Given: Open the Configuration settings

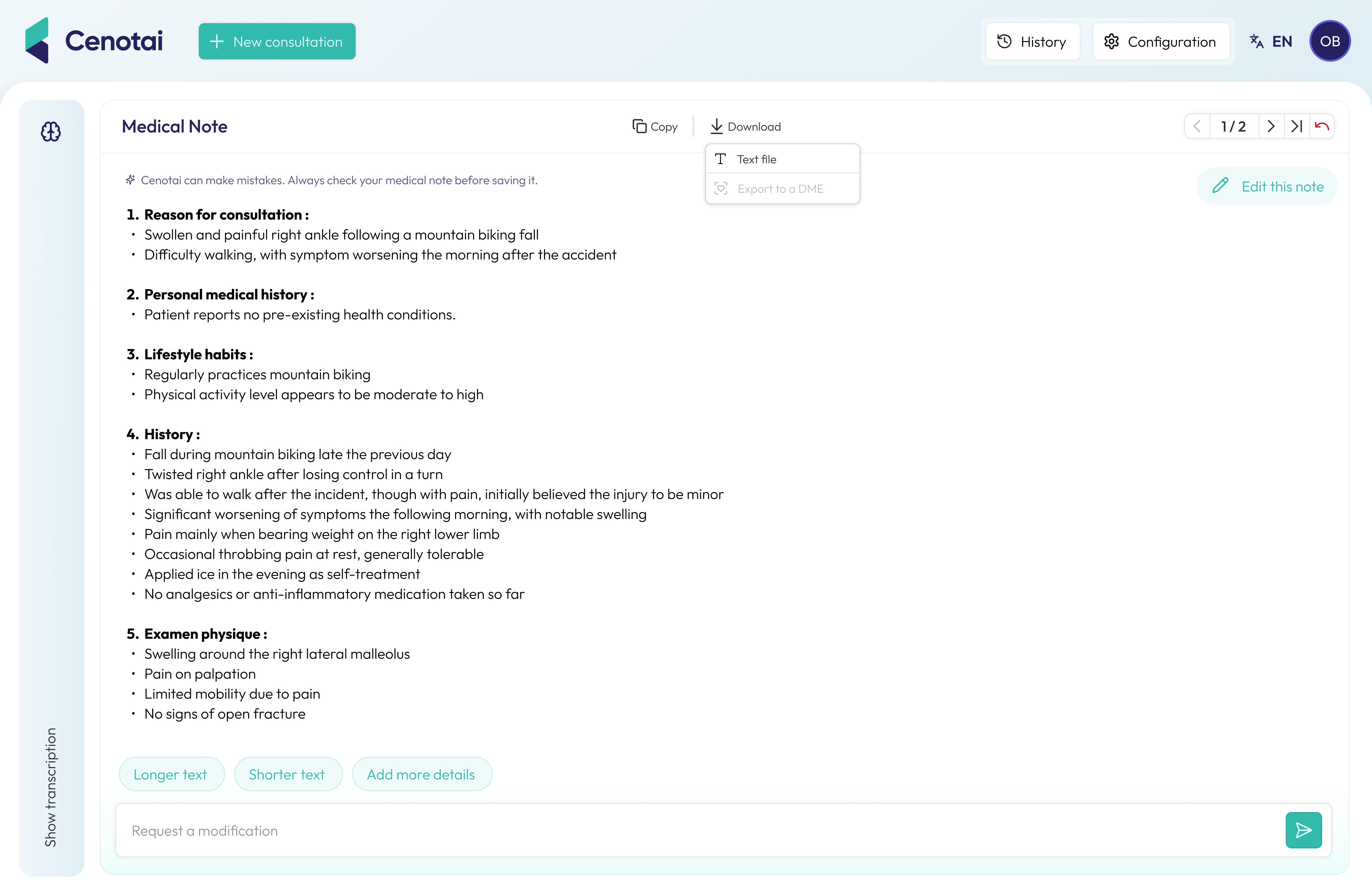Looking at the screenshot, I should point(1161,41).
